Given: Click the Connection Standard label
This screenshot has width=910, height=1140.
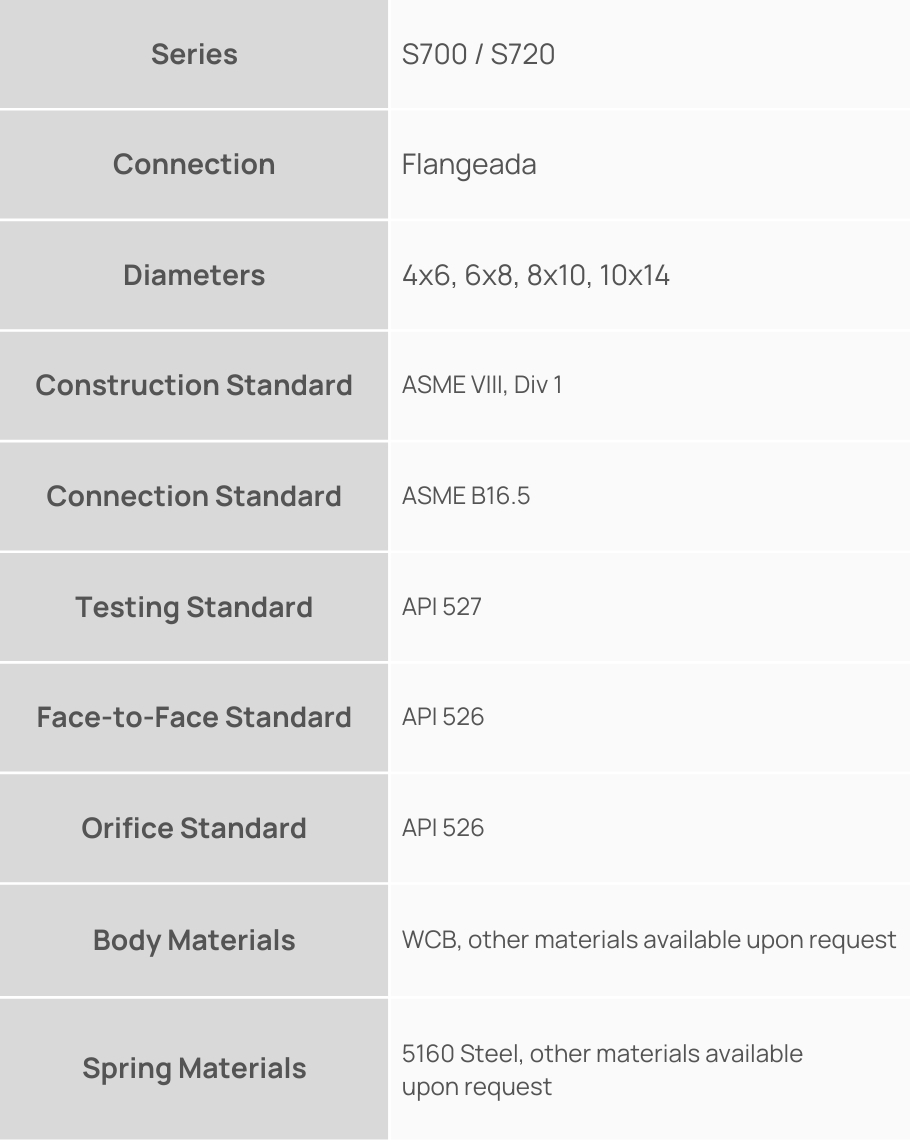Looking at the screenshot, I should (194, 496).
